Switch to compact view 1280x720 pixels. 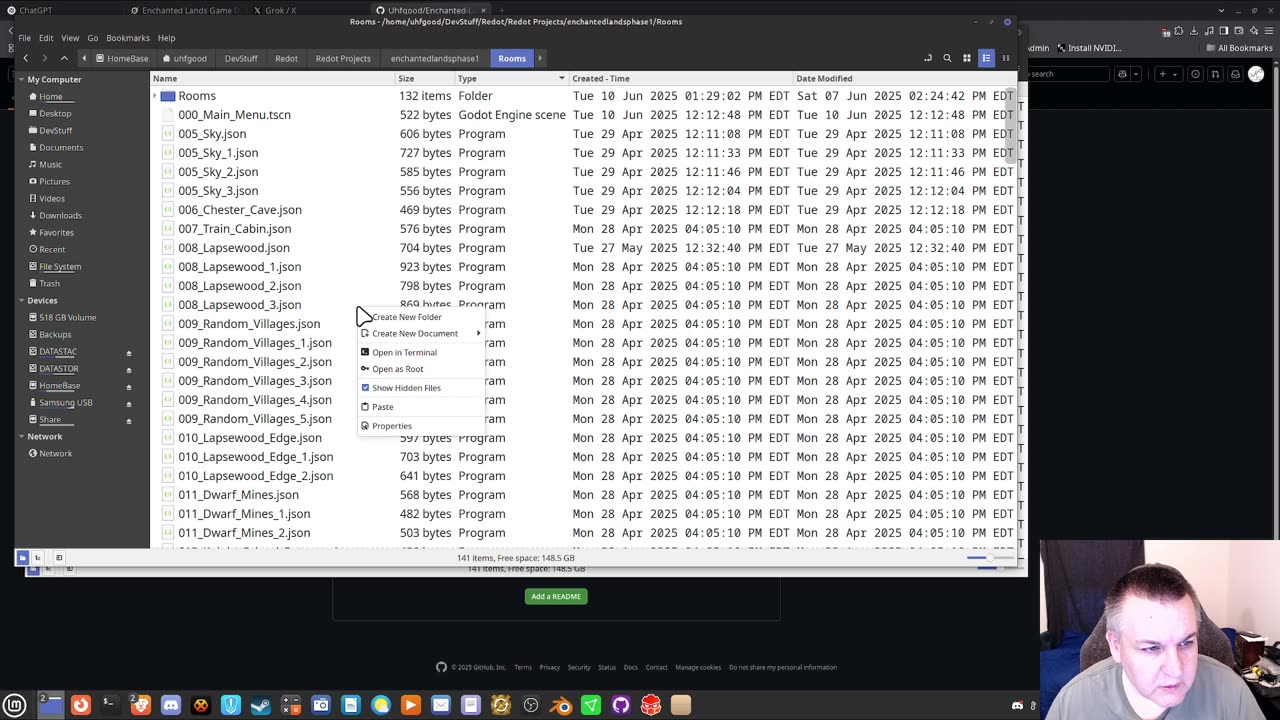[x=1005, y=58]
